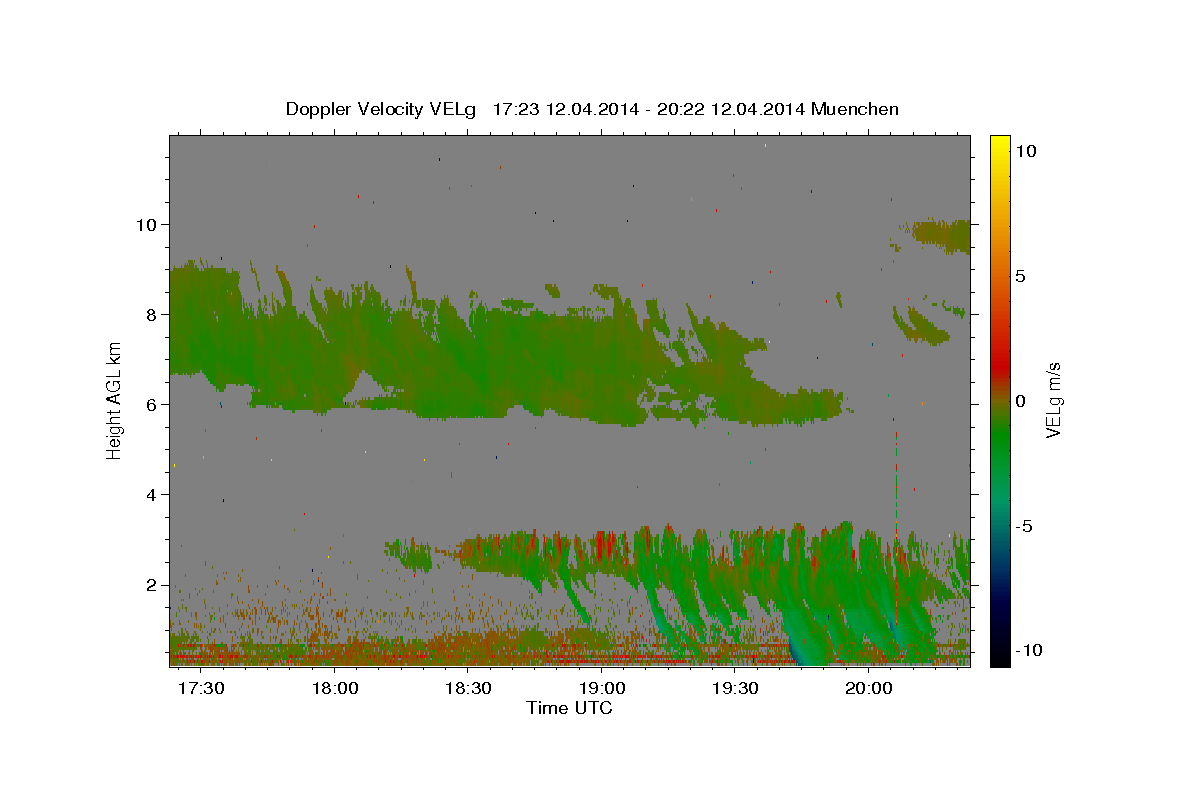Click the height axis label '10'
The height and width of the screenshot is (800, 1200).
[x=146, y=224]
